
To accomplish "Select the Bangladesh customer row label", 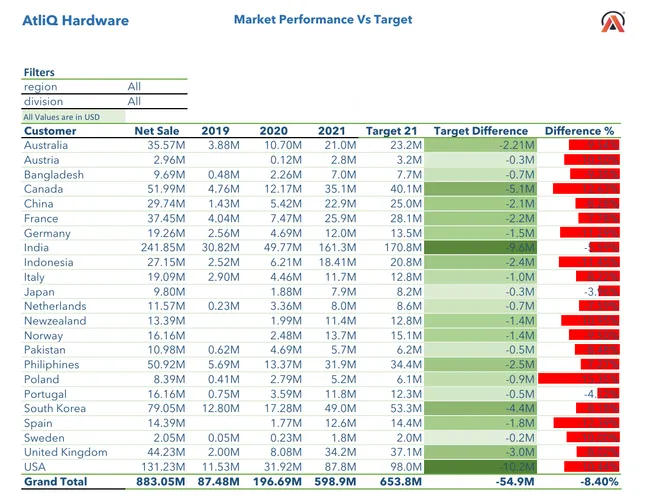I will (54, 175).
